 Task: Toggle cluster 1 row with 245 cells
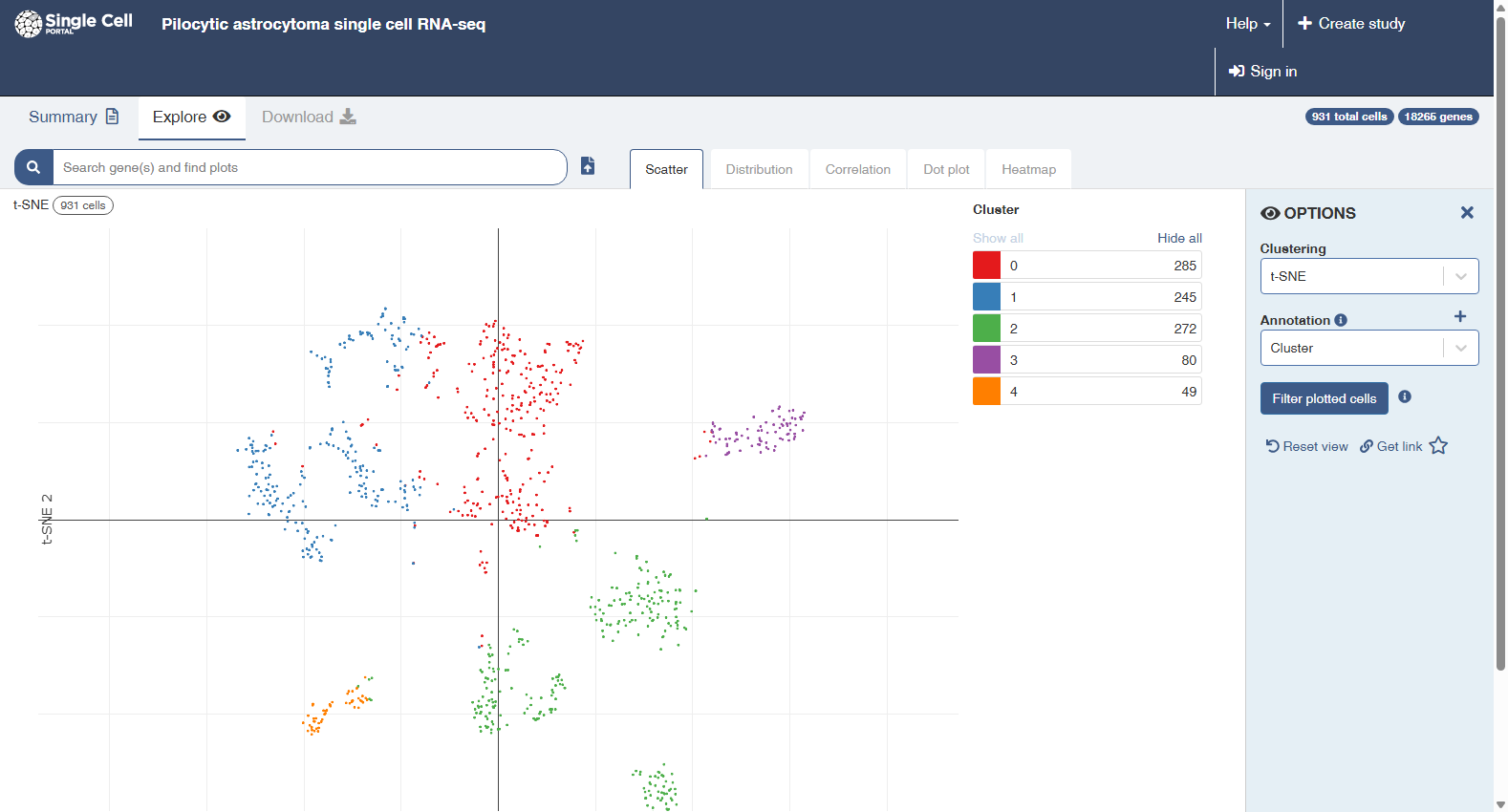[1088, 296]
